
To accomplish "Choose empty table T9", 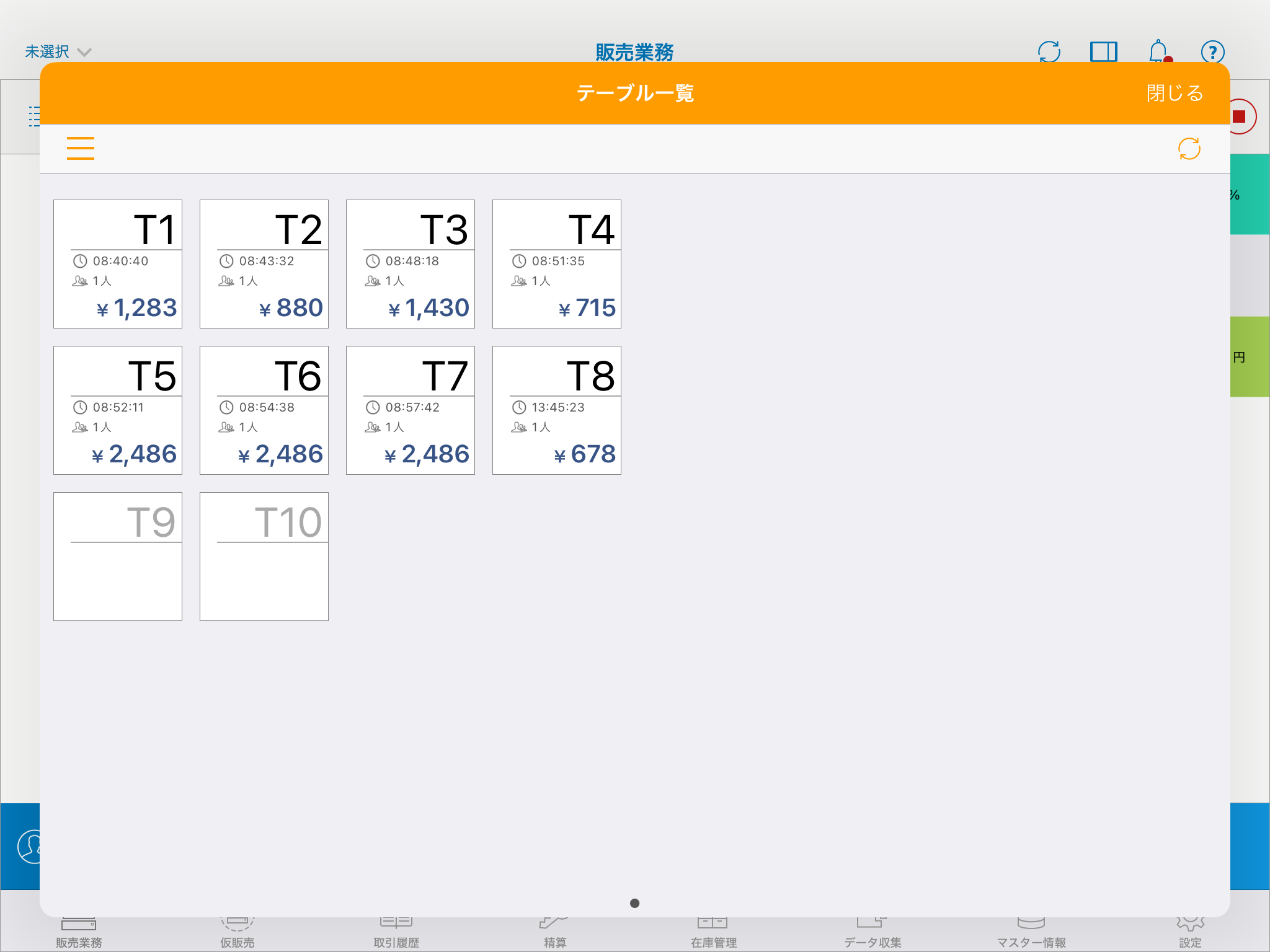I will (x=118, y=557).
